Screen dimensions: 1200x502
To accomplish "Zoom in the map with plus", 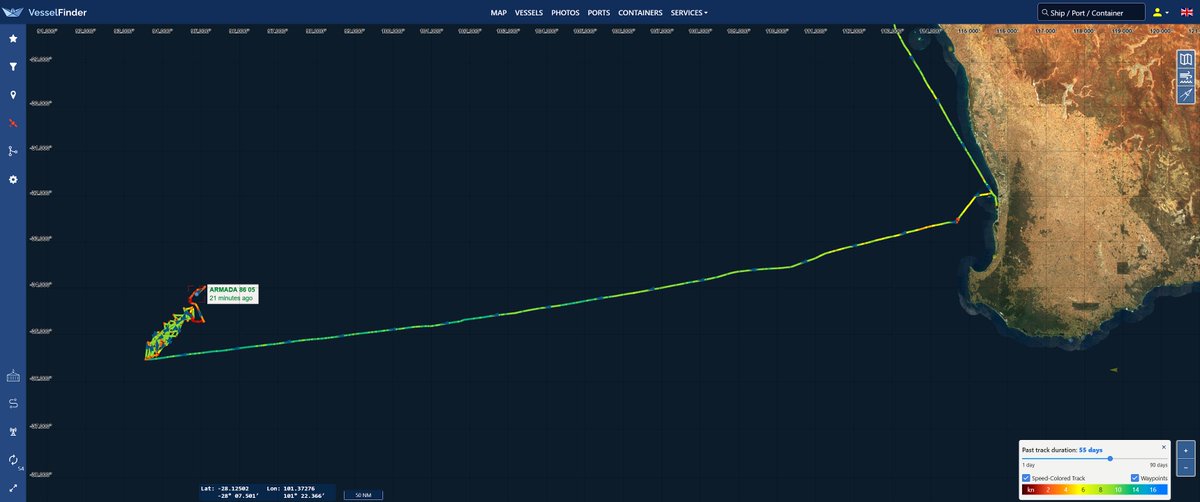I will click(1185, 450).
